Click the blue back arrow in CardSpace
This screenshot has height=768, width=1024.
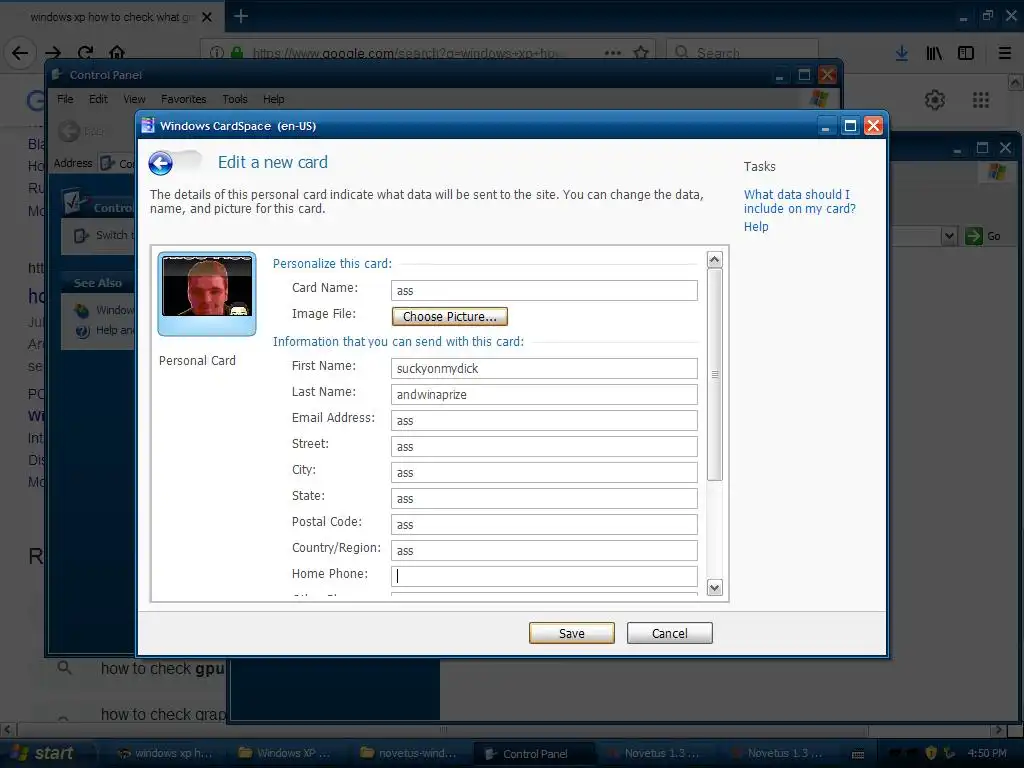point(161,163)
